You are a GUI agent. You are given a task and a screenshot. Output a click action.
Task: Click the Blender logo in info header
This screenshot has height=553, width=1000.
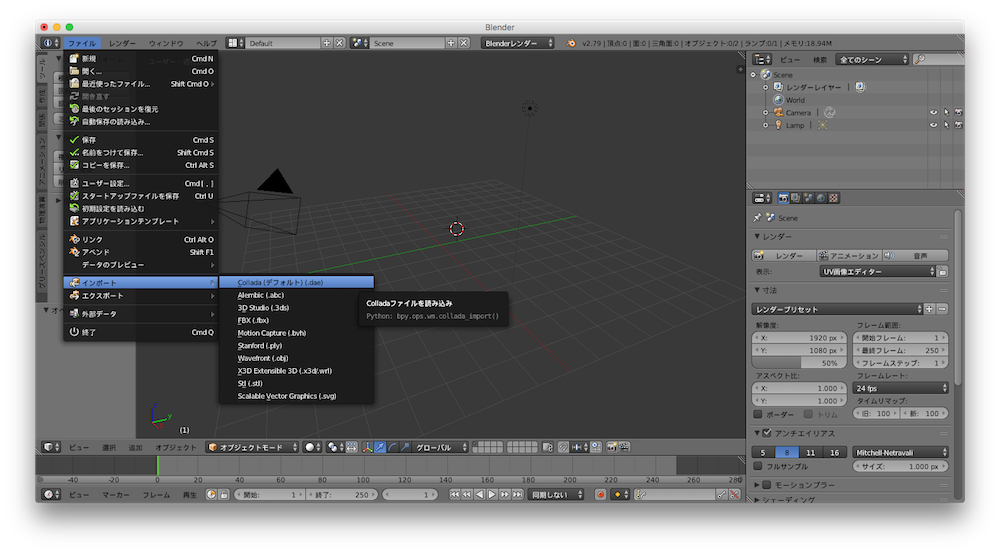(x=571, y=43)
